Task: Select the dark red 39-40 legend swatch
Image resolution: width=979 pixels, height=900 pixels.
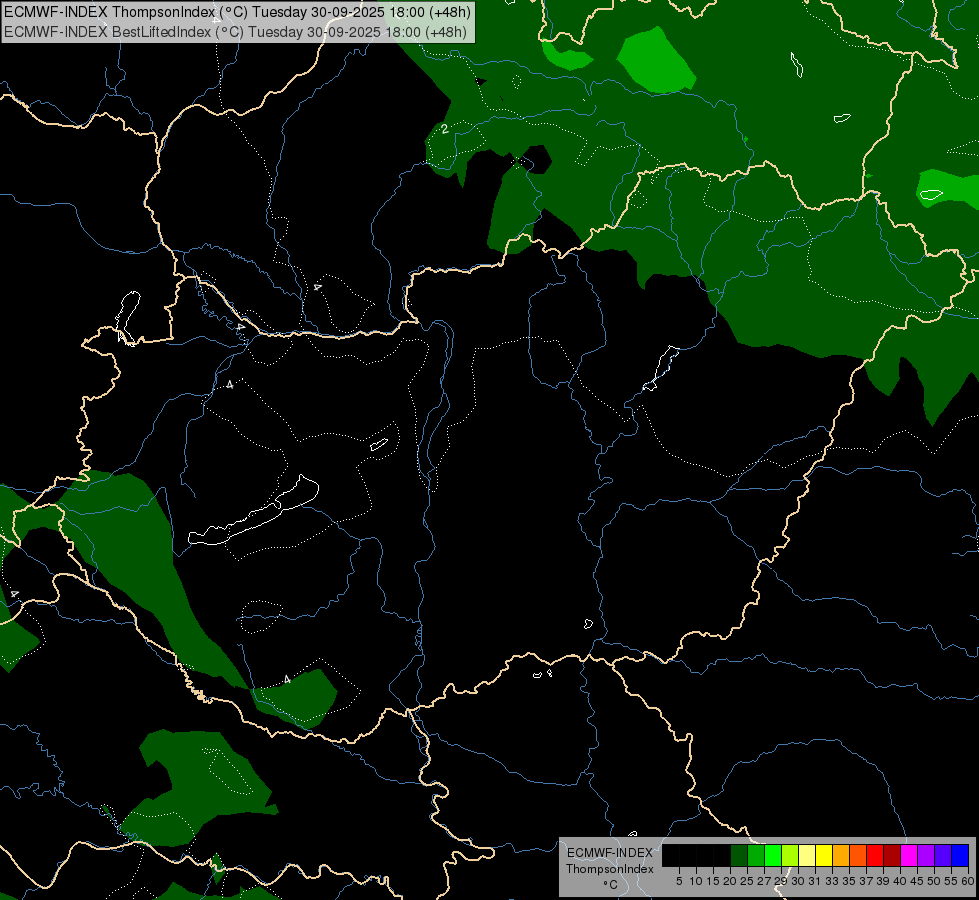Action: (x=892, y=855)
